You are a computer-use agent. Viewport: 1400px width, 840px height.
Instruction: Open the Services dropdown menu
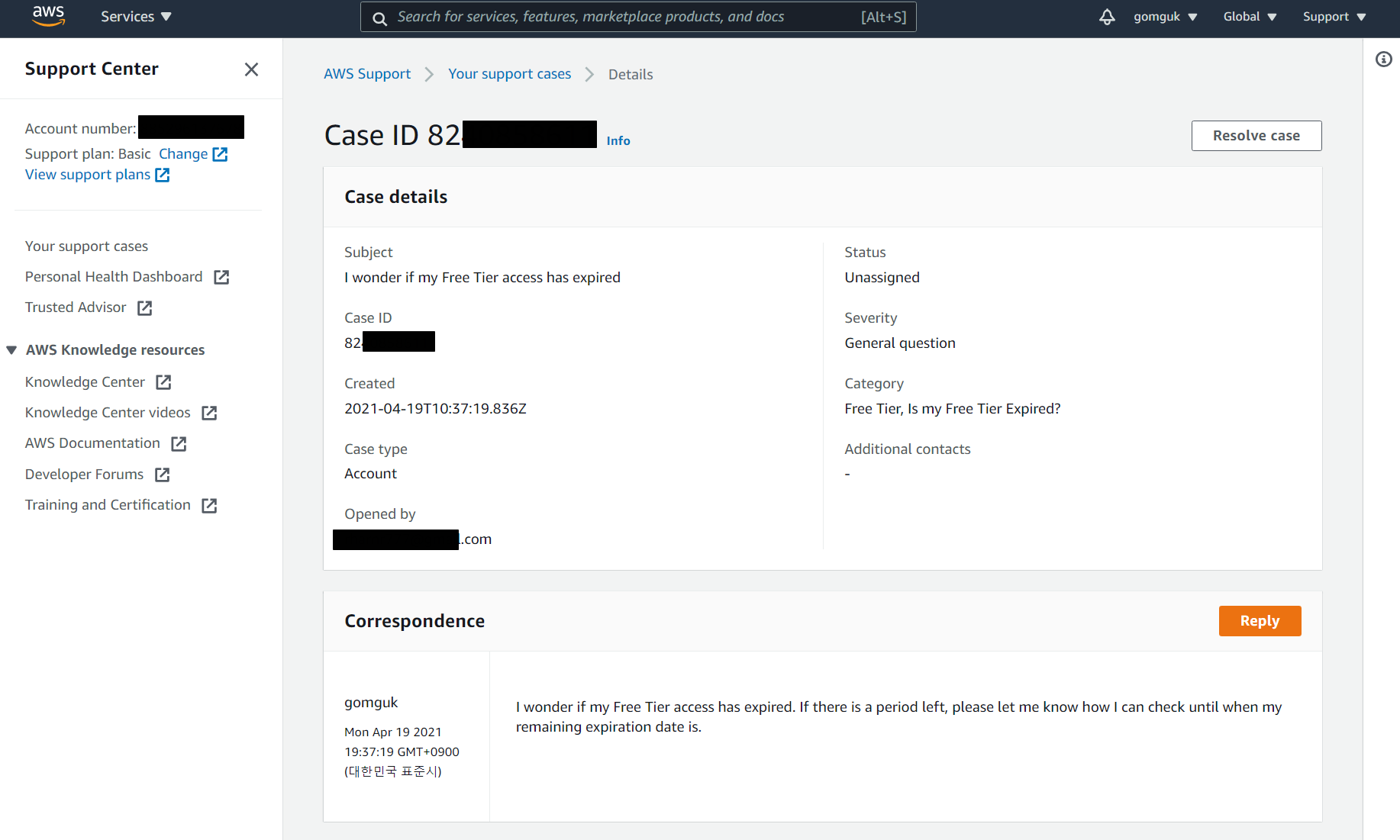tap(136, 17)
